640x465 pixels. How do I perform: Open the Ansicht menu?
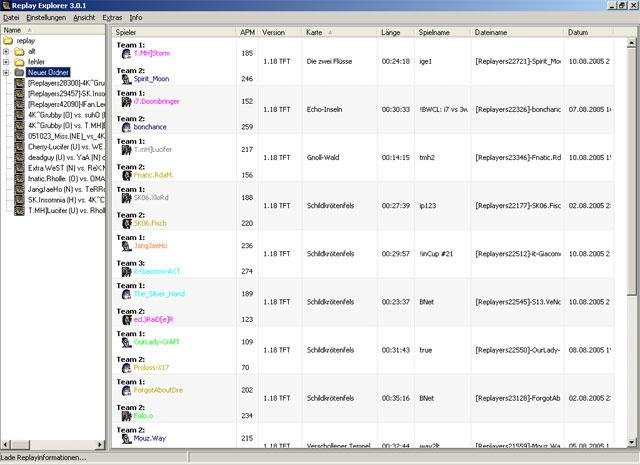point(84,18)
